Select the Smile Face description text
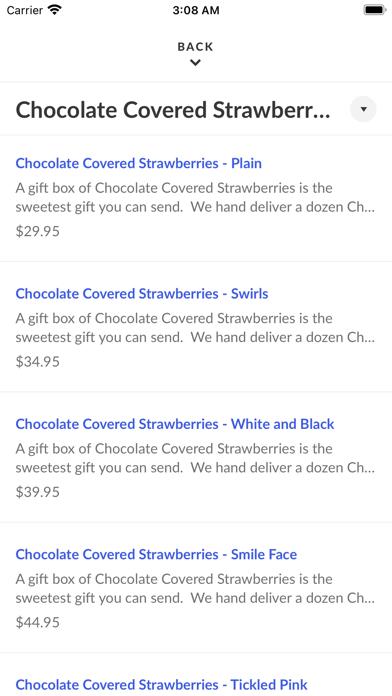Screen dimensions: 392x696 (x=195, y=588)
